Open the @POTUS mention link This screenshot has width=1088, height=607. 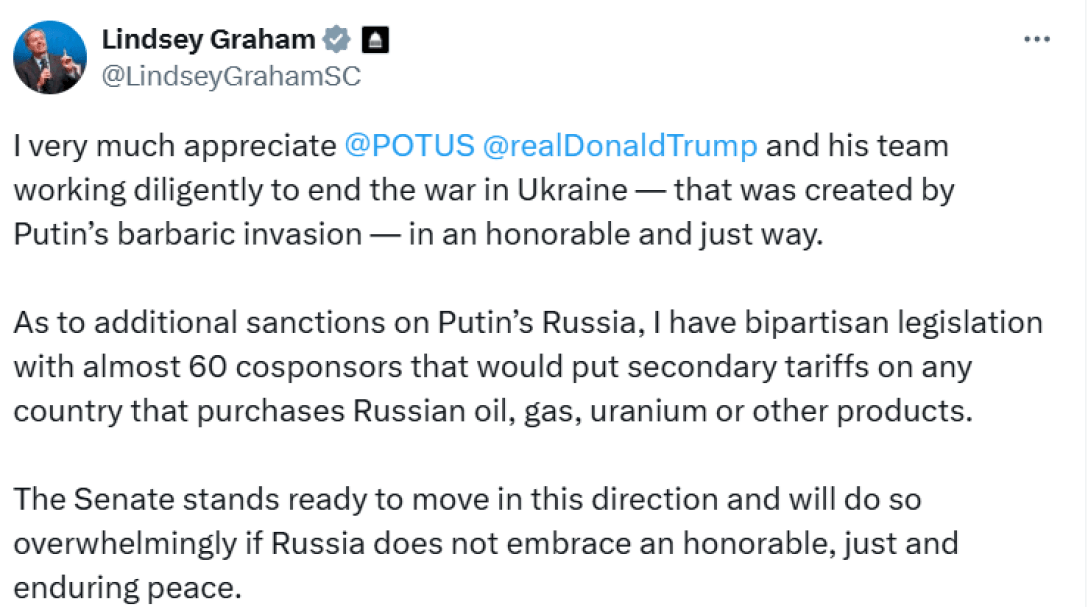pyautogui.click(x=409, y=146)
